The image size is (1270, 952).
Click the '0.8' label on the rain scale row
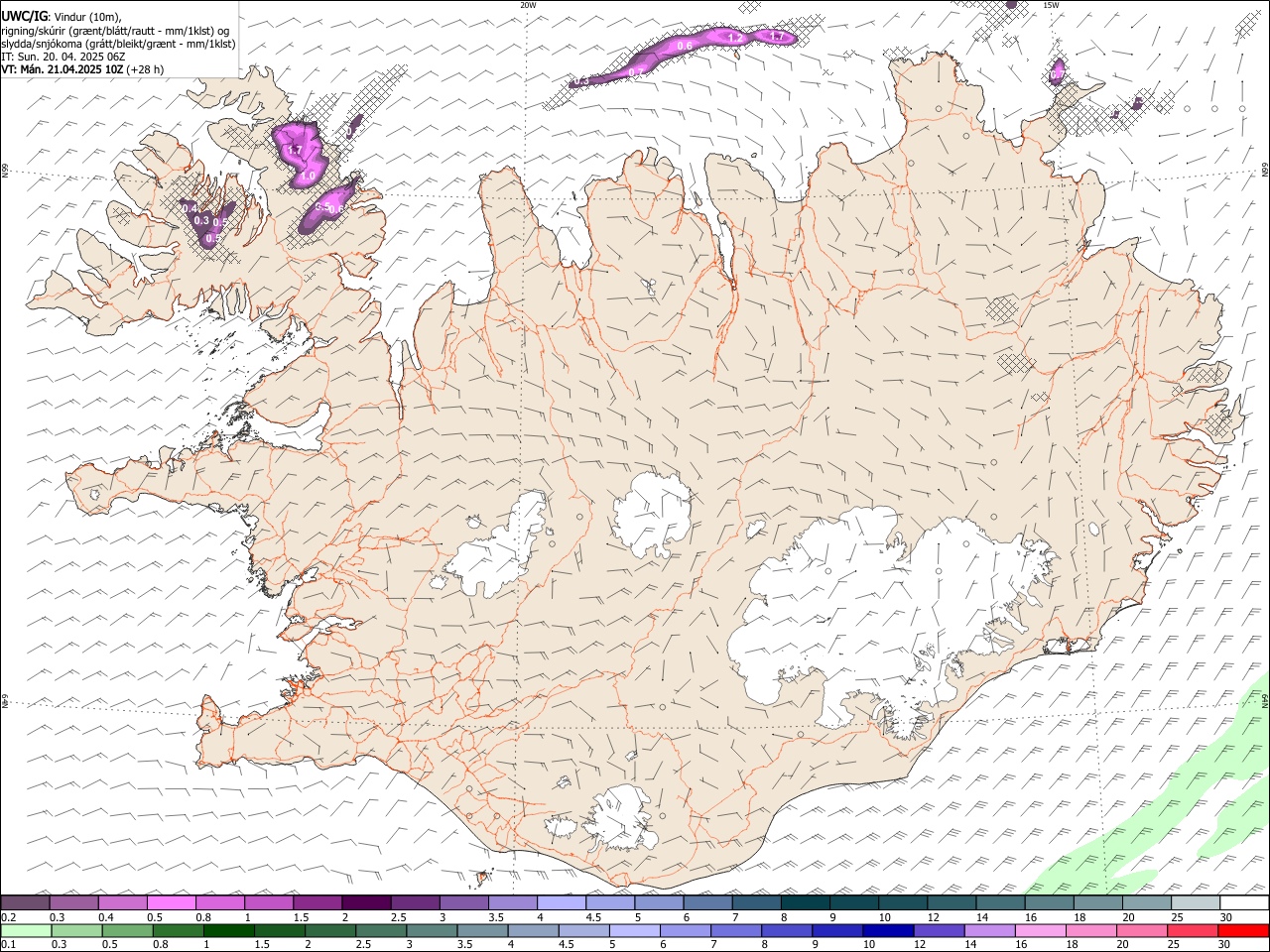pyautogui.click(x=160, y=945)
